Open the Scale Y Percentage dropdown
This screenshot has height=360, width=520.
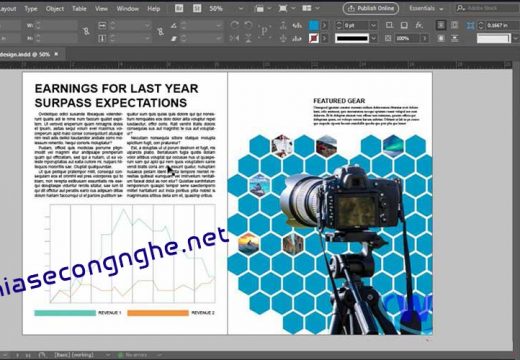[x=147, y=39]
